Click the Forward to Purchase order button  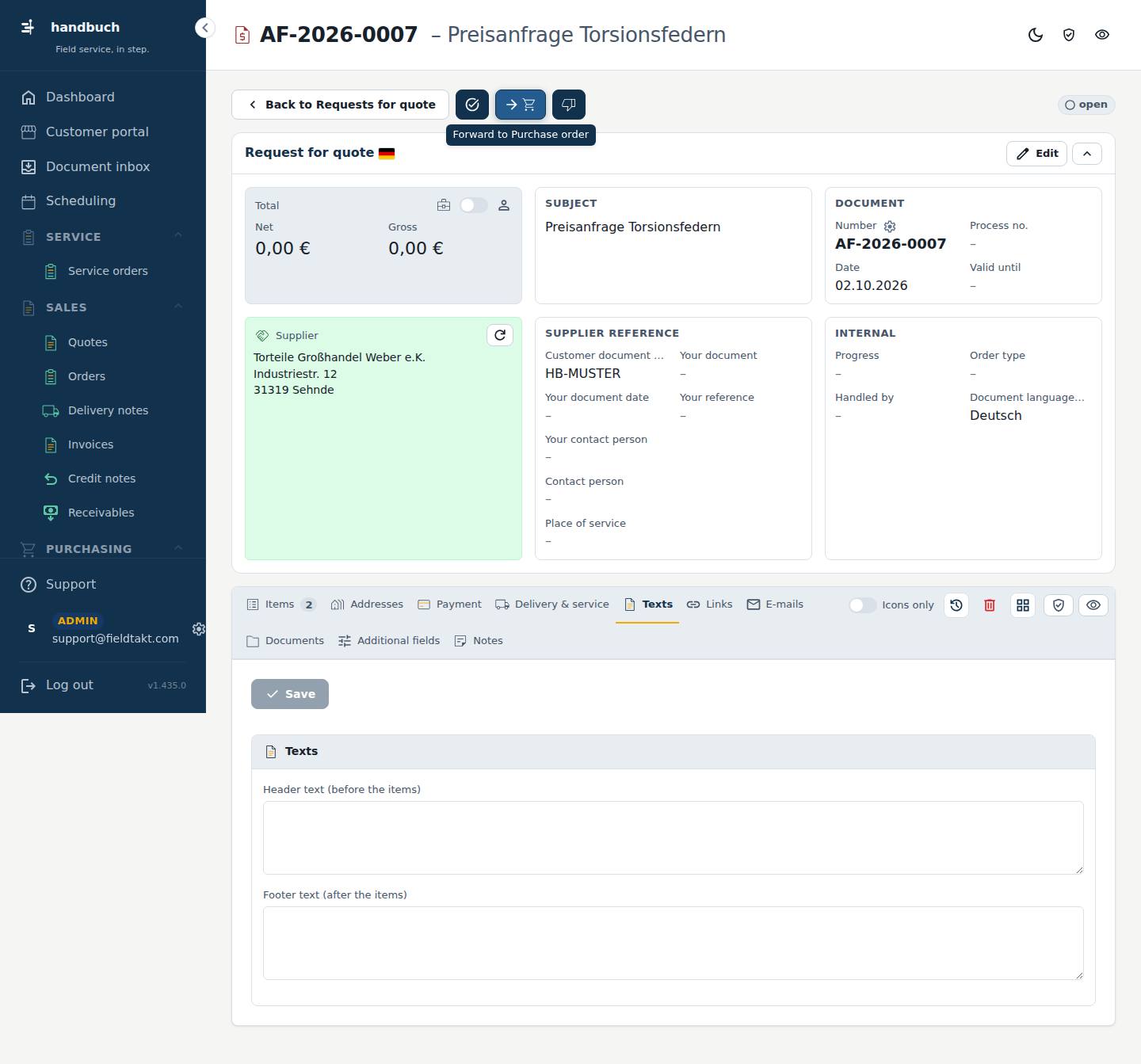point(521,105)
